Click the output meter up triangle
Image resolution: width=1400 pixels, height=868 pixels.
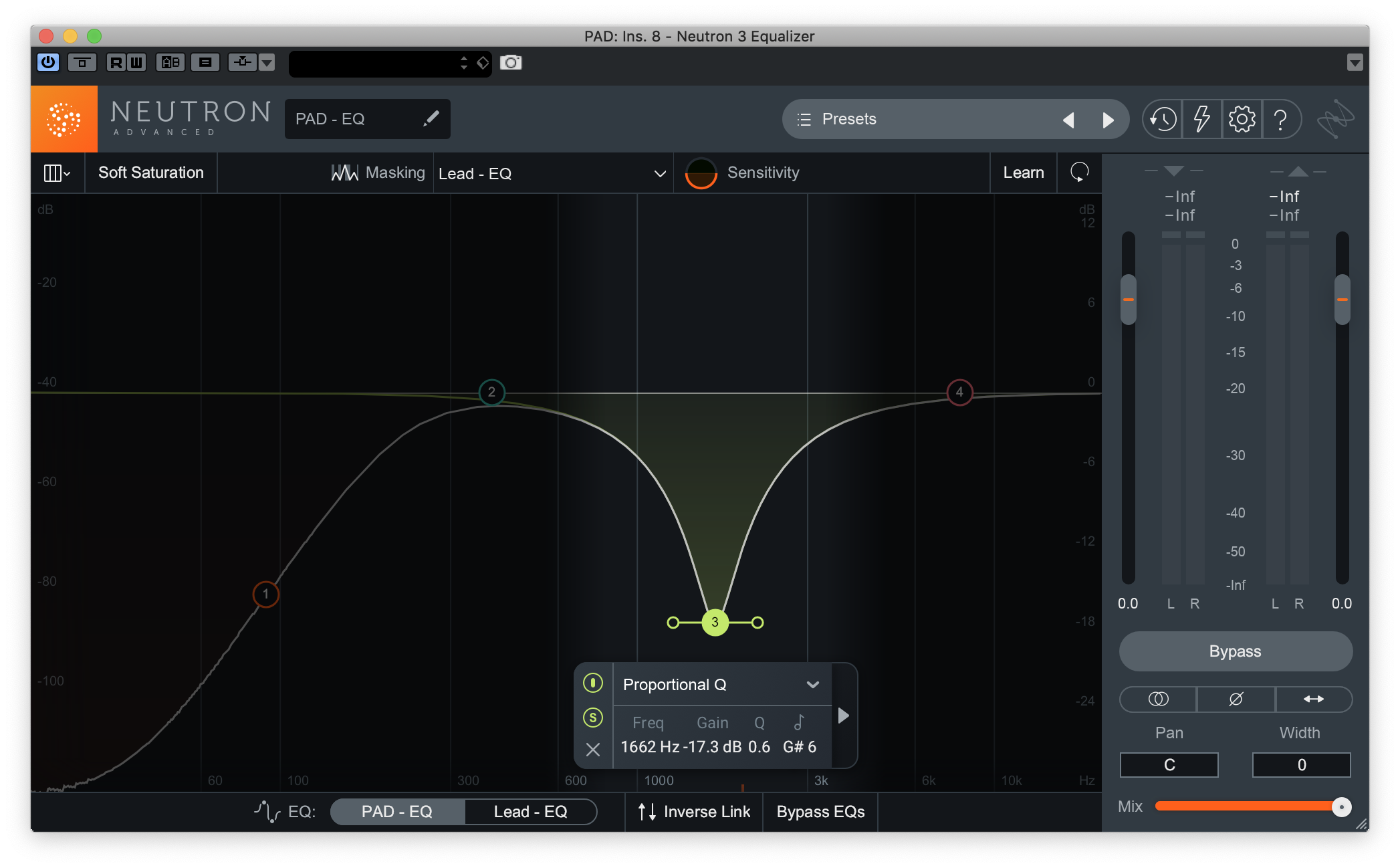coord(1298,171)
